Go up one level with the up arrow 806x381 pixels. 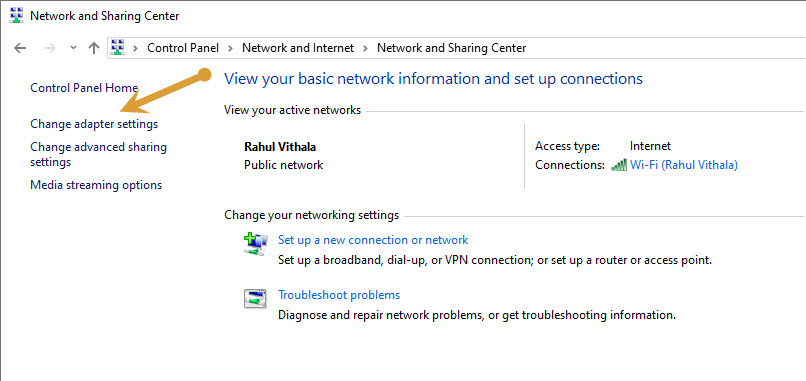pos(94,48)
